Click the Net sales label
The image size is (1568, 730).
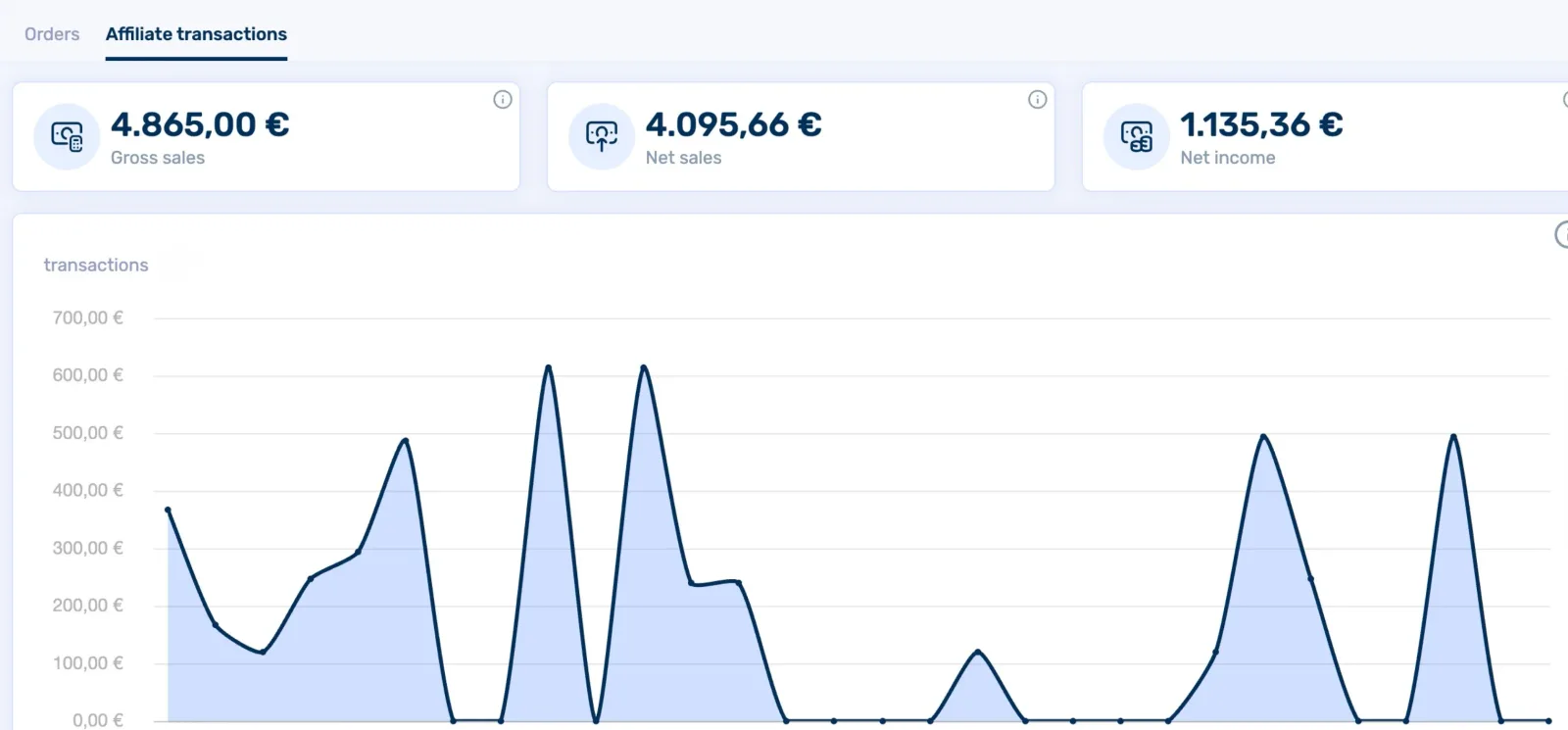684,158
